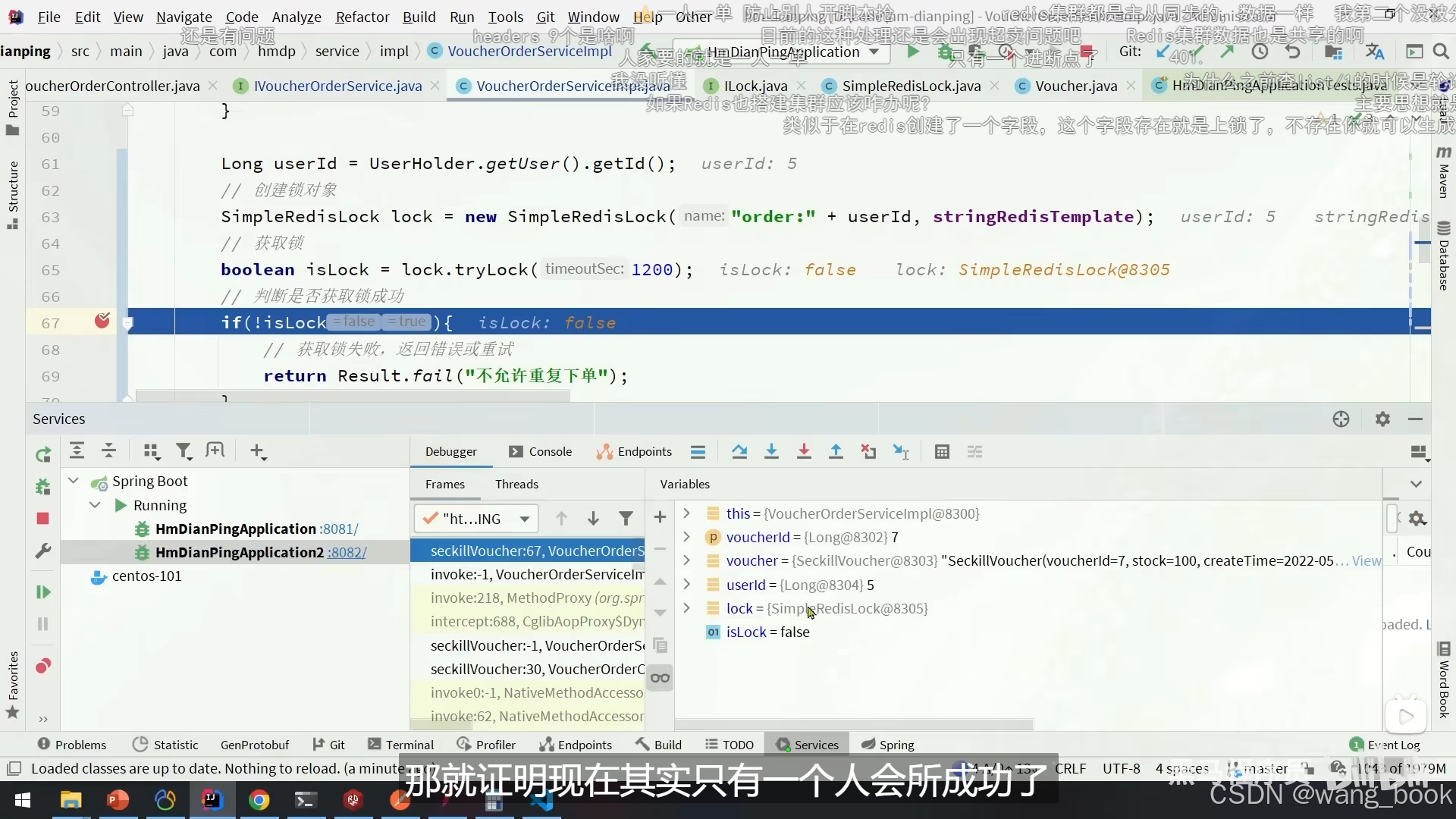Toggle breakpoint on line 67
Screen dimensions: 1456x819
(102, 322)
